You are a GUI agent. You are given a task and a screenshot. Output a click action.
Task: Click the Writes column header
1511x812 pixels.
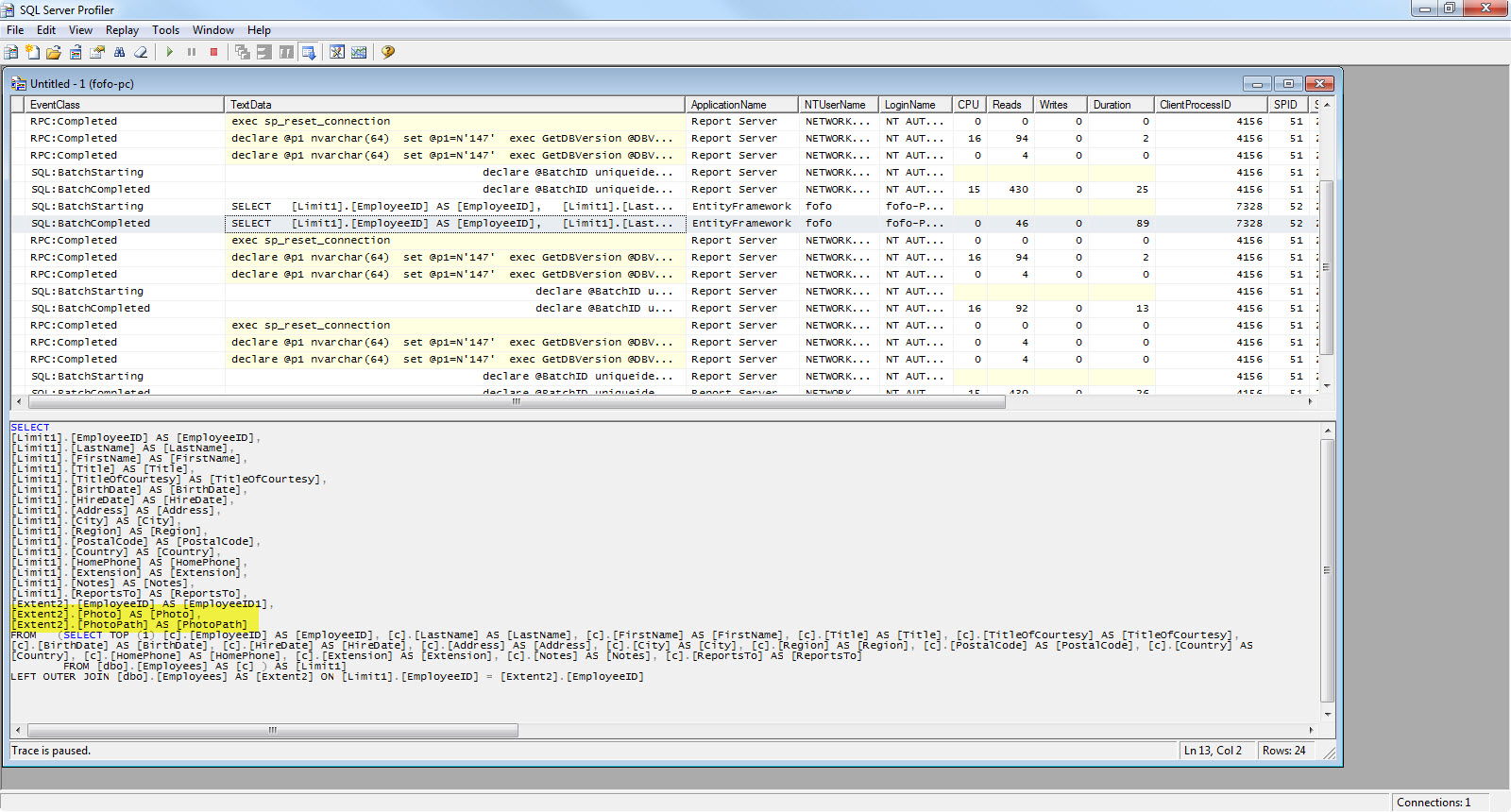[1061, 105]
